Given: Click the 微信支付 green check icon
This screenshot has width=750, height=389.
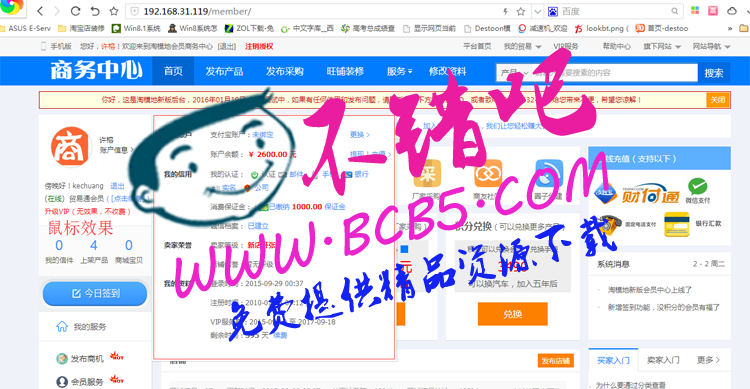Looking at the screenshot, I should 697,186.
